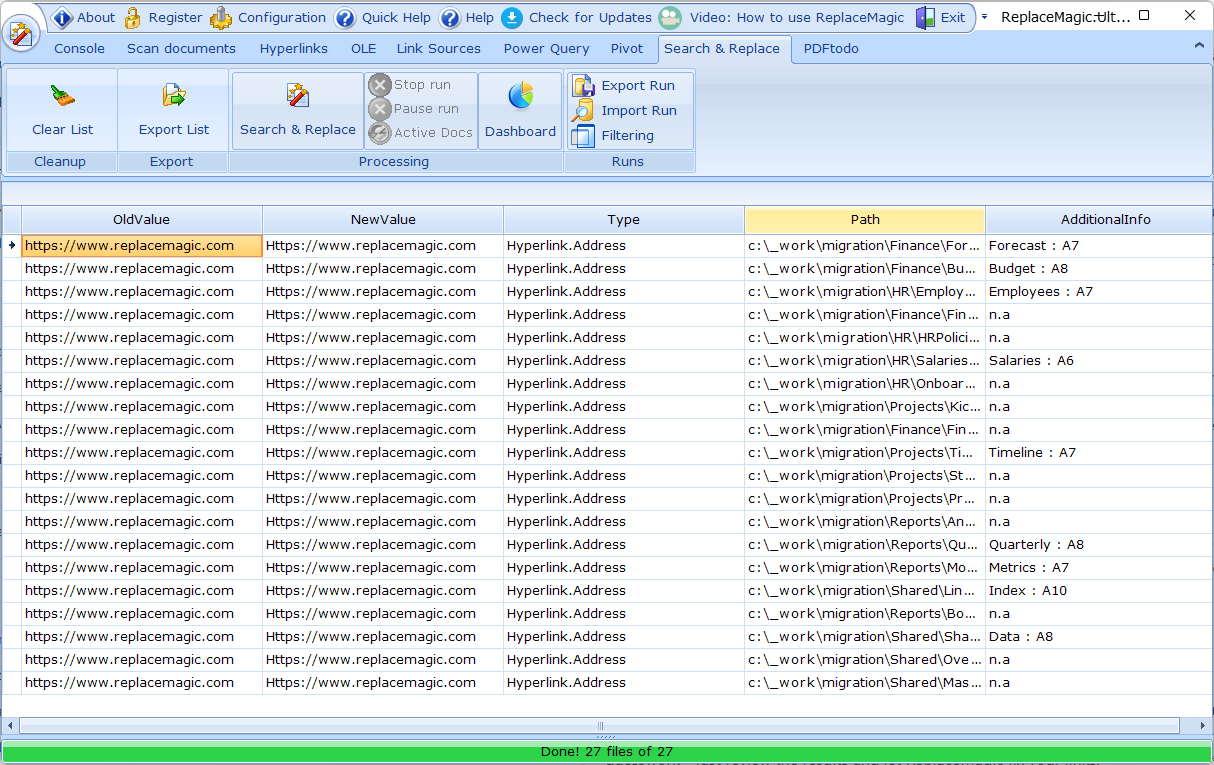
Task: Select the 'Employees : A7' cell
Action: pos(1099,292)
